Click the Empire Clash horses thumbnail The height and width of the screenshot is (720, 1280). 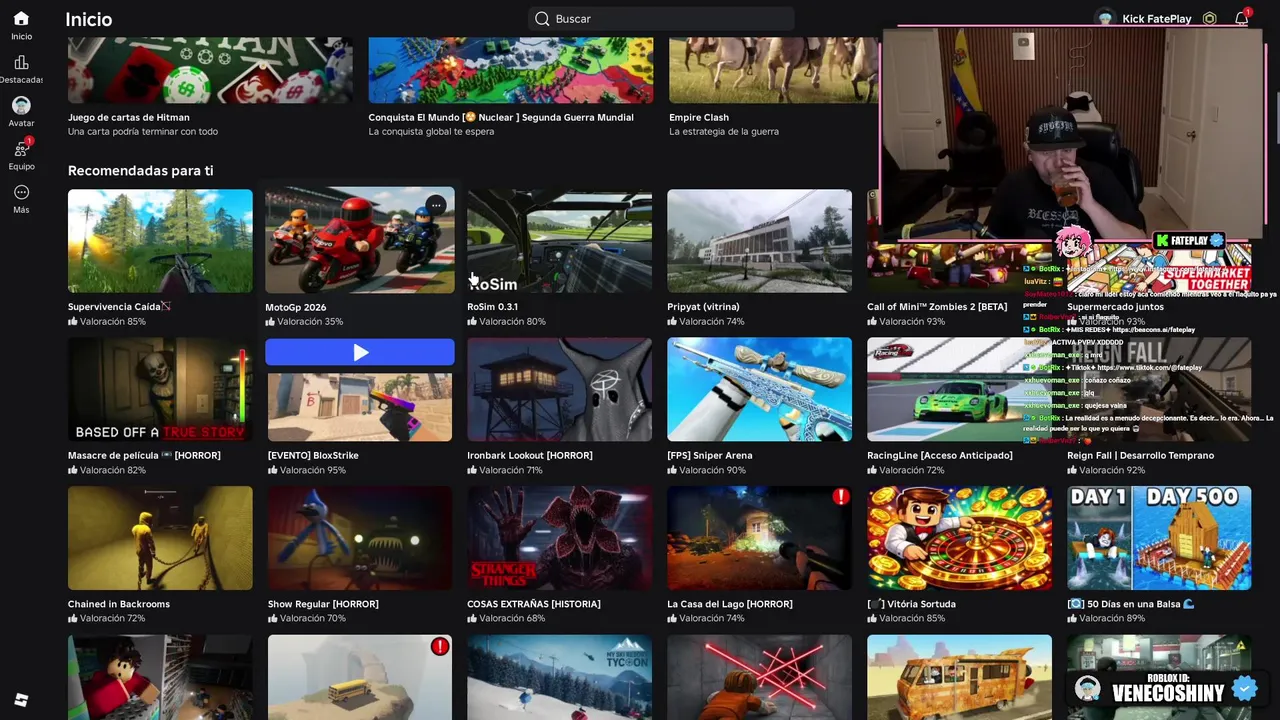point(774,70)
